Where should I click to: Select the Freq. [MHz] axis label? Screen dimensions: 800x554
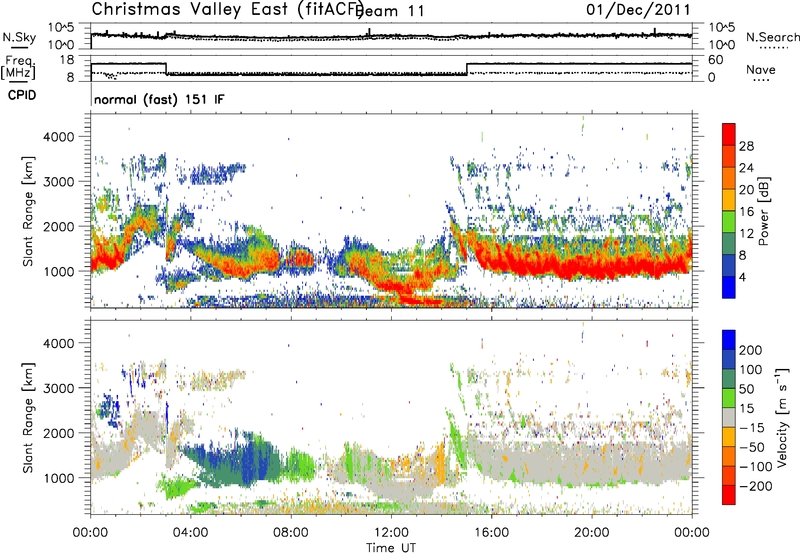(18, 68)
